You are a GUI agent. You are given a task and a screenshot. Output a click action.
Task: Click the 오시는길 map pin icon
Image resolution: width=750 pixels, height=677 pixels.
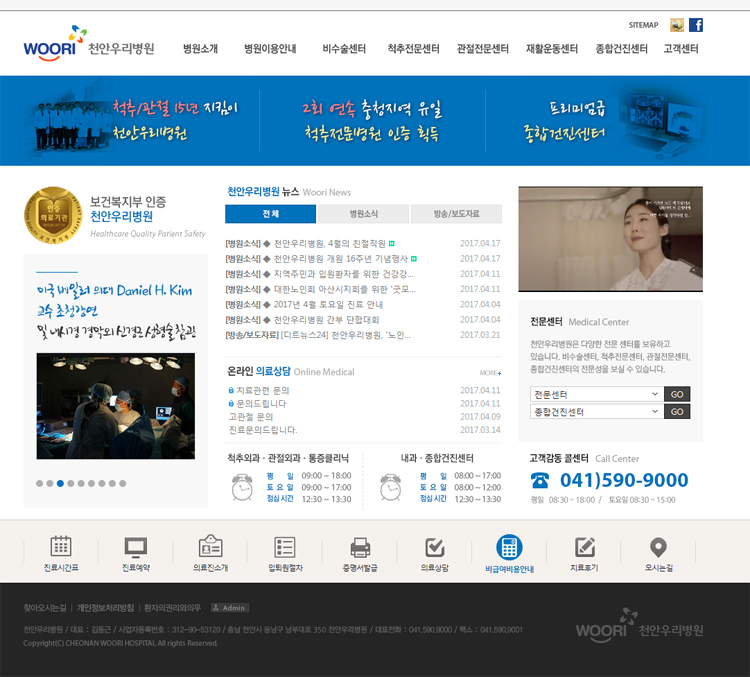coord(658,547)
